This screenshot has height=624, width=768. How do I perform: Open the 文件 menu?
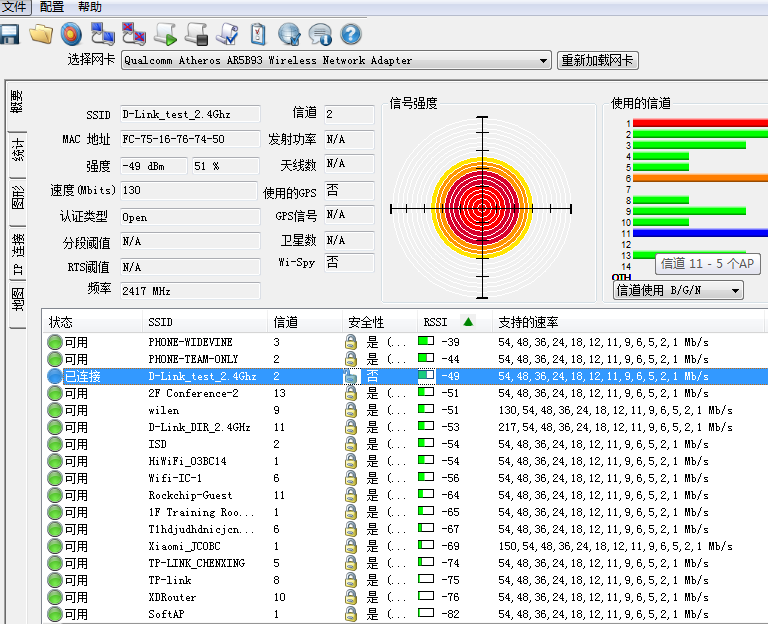14,7
